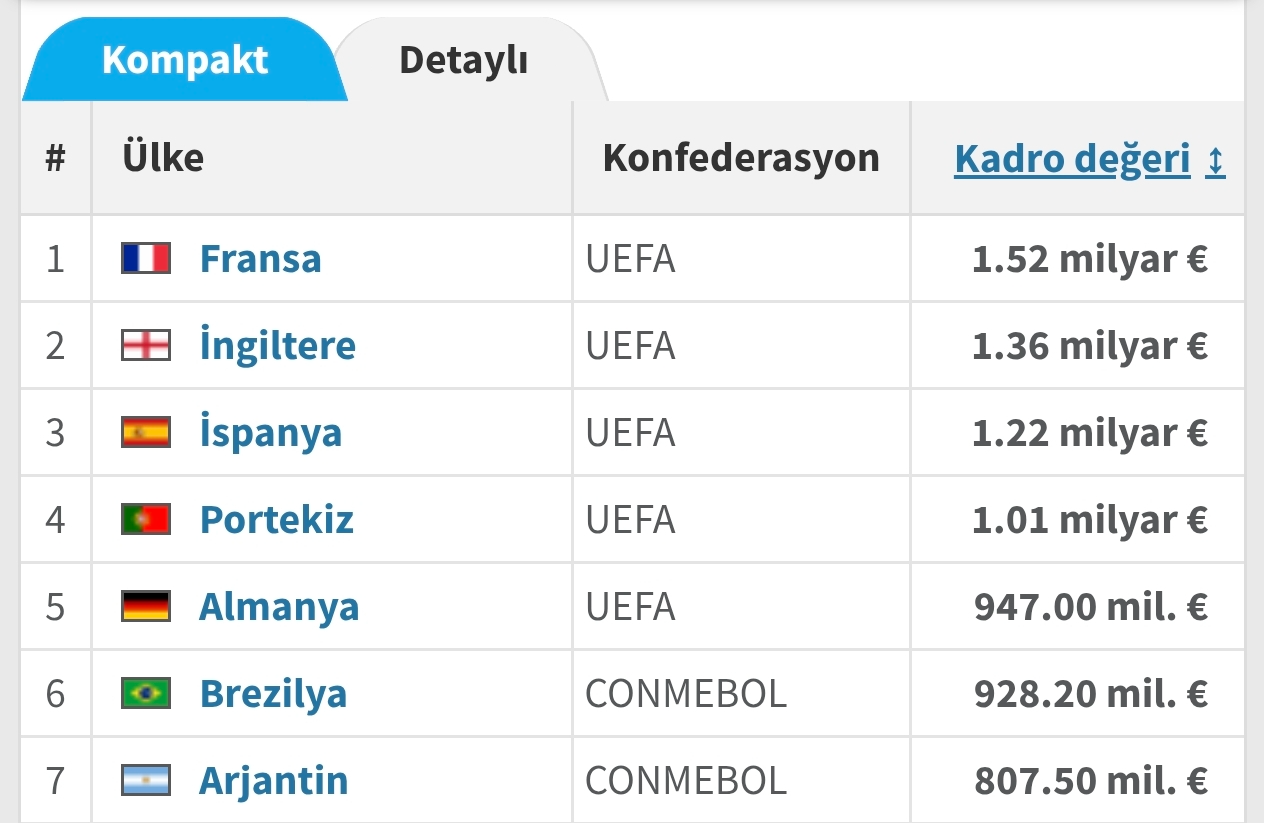The image size is (1264, 823).
Task: Click the Portugal flag icon
Action: pyautogui.click(x=146, y=520)
